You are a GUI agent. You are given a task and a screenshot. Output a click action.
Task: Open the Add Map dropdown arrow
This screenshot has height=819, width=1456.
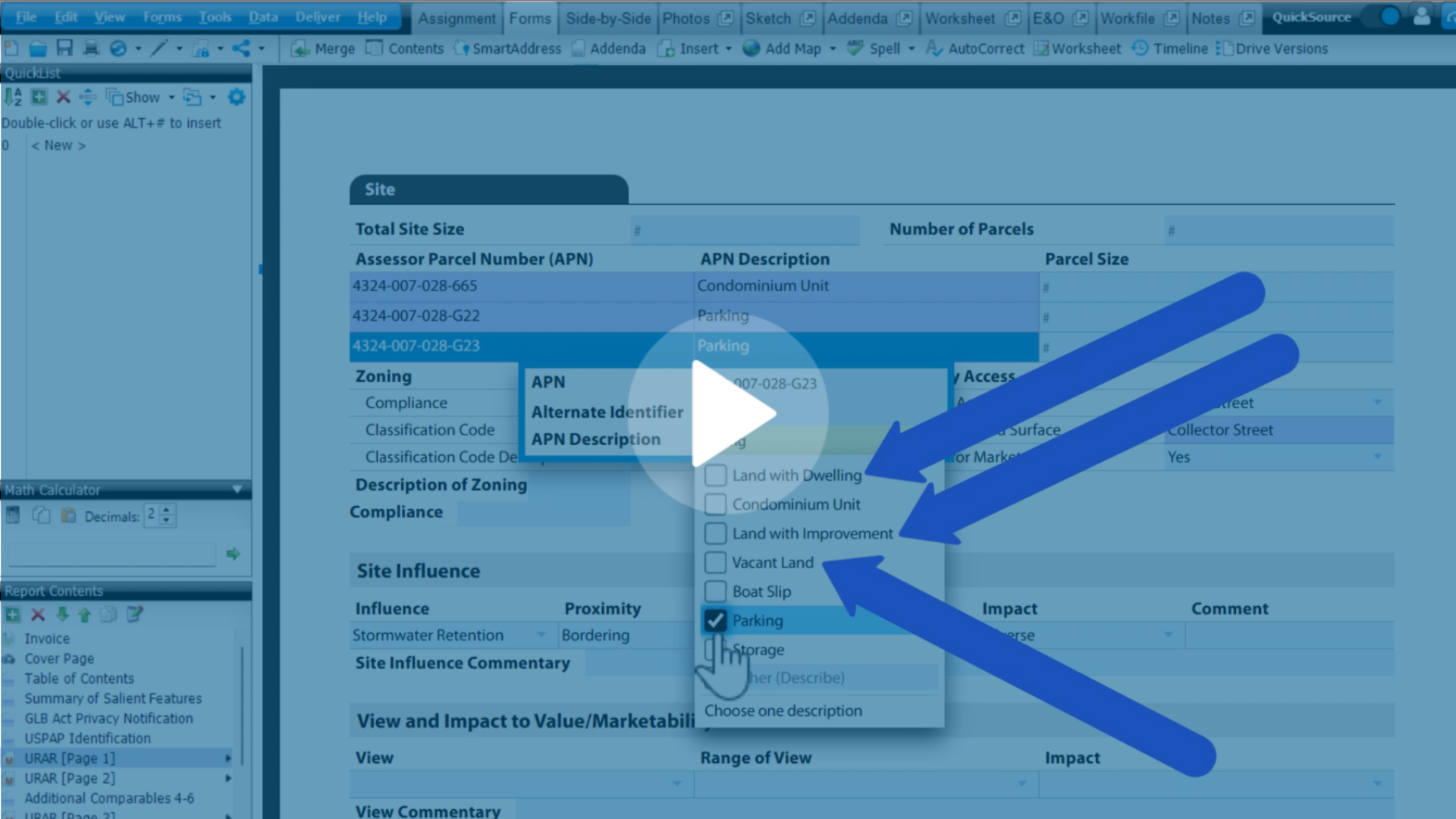click(833, 49)
